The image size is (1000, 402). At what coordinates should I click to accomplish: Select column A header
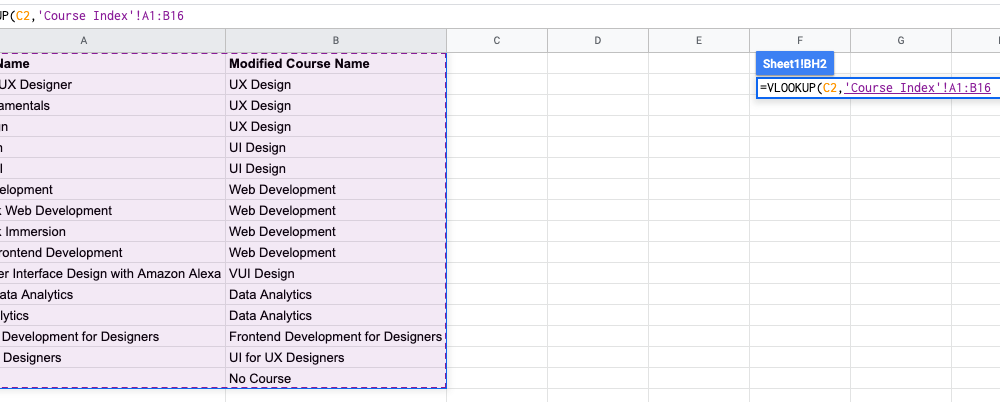pyautogui.click(x=84, y=40)
